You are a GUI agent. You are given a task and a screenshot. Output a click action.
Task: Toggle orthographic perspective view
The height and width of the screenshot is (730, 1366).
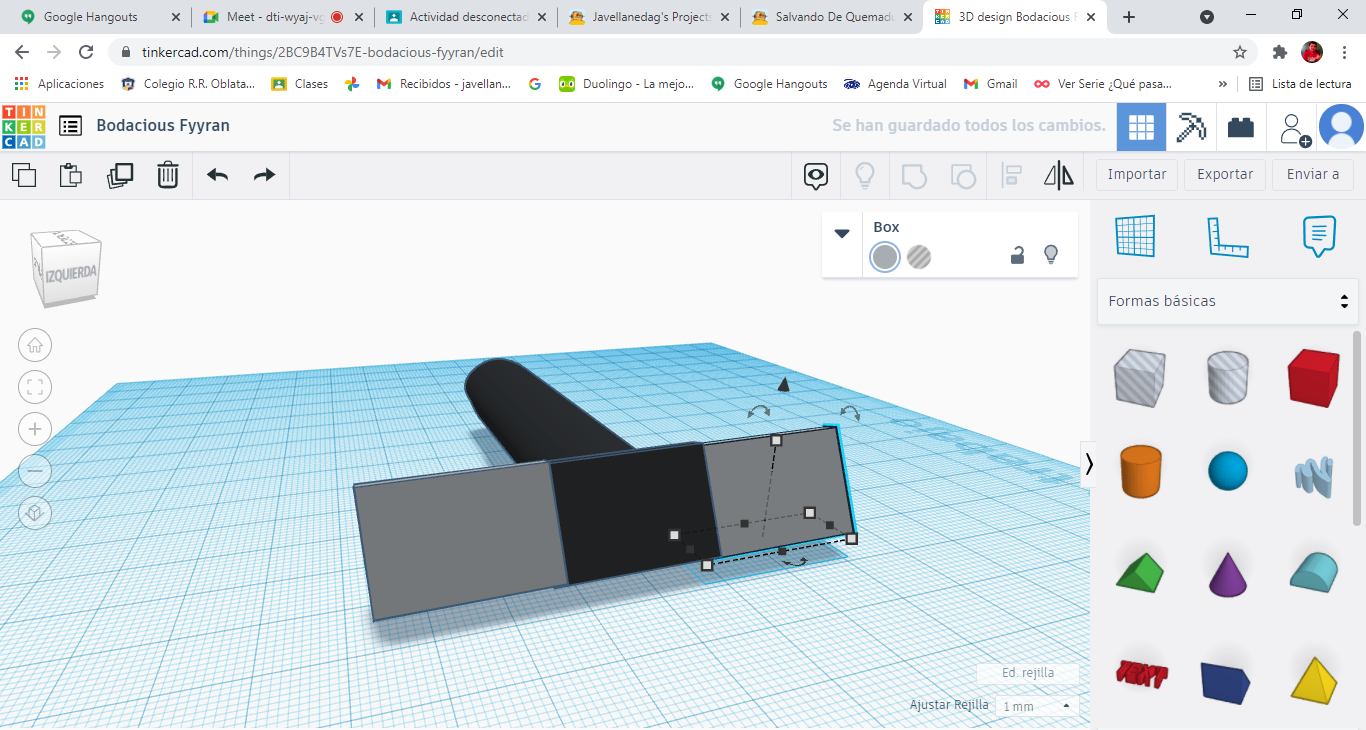(x=35, y=513)
